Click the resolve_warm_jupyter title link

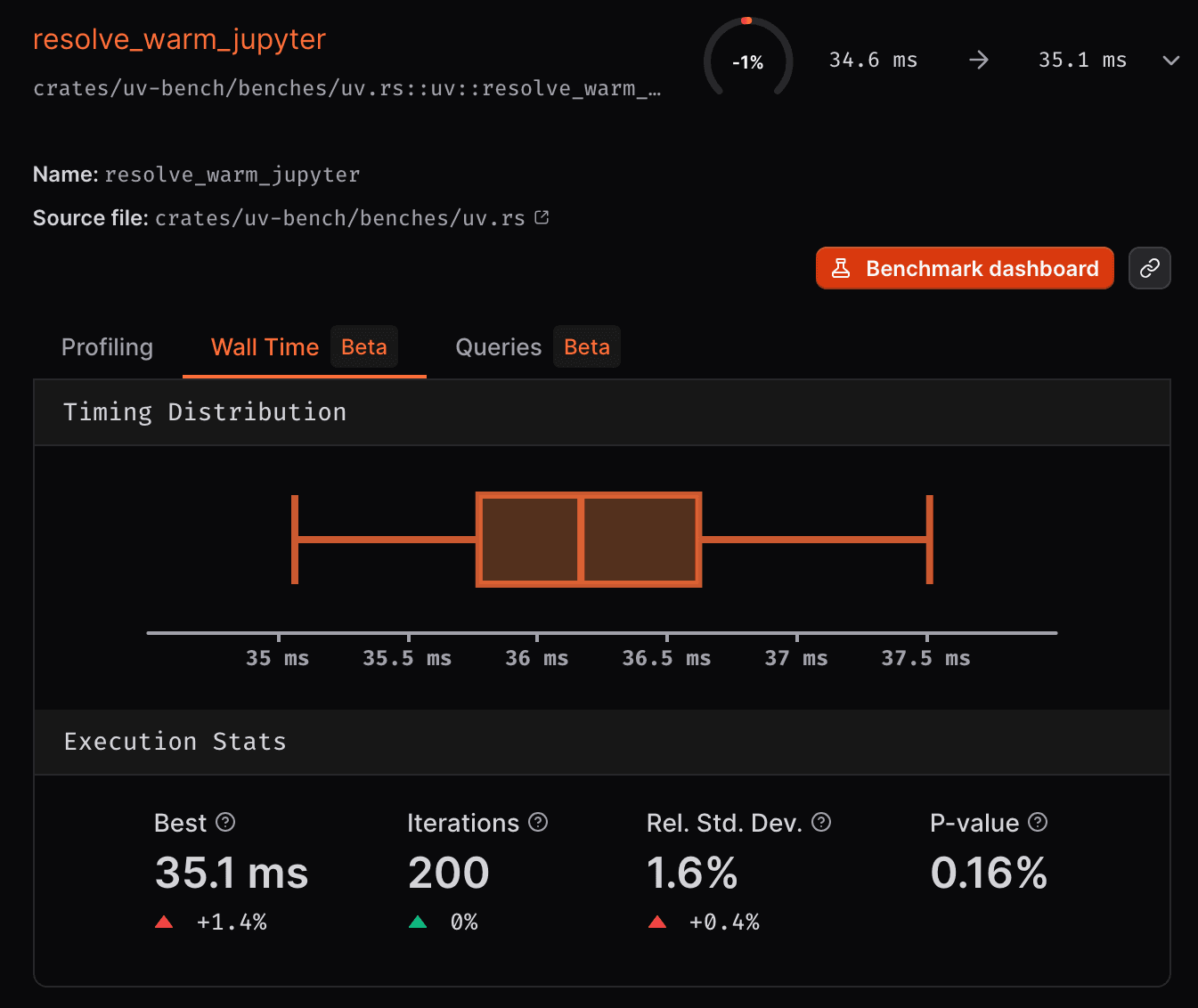(179, 39)
